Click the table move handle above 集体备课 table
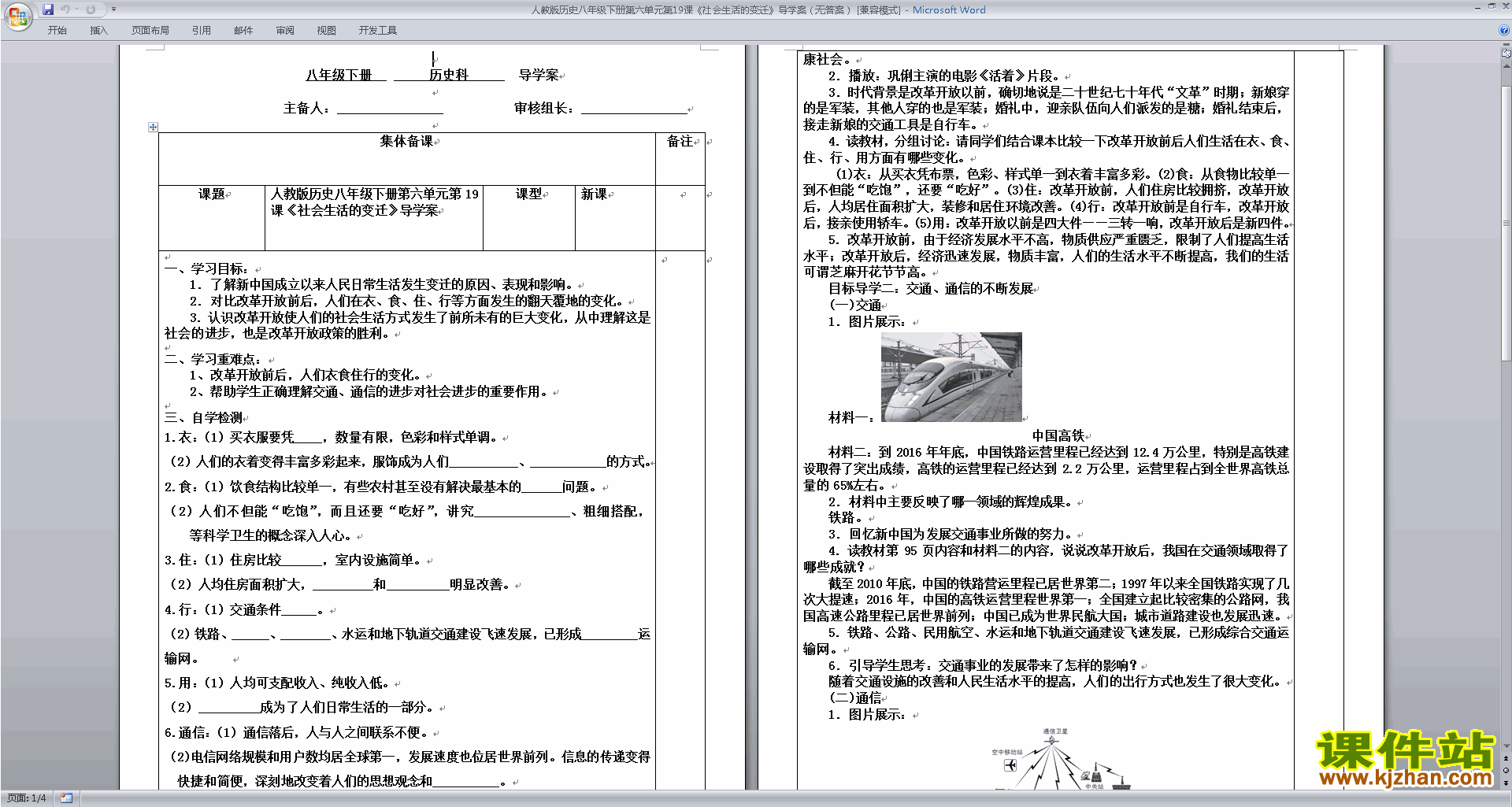The height and width of the screenshot is (807, 1512). click(x=153, y=127)
